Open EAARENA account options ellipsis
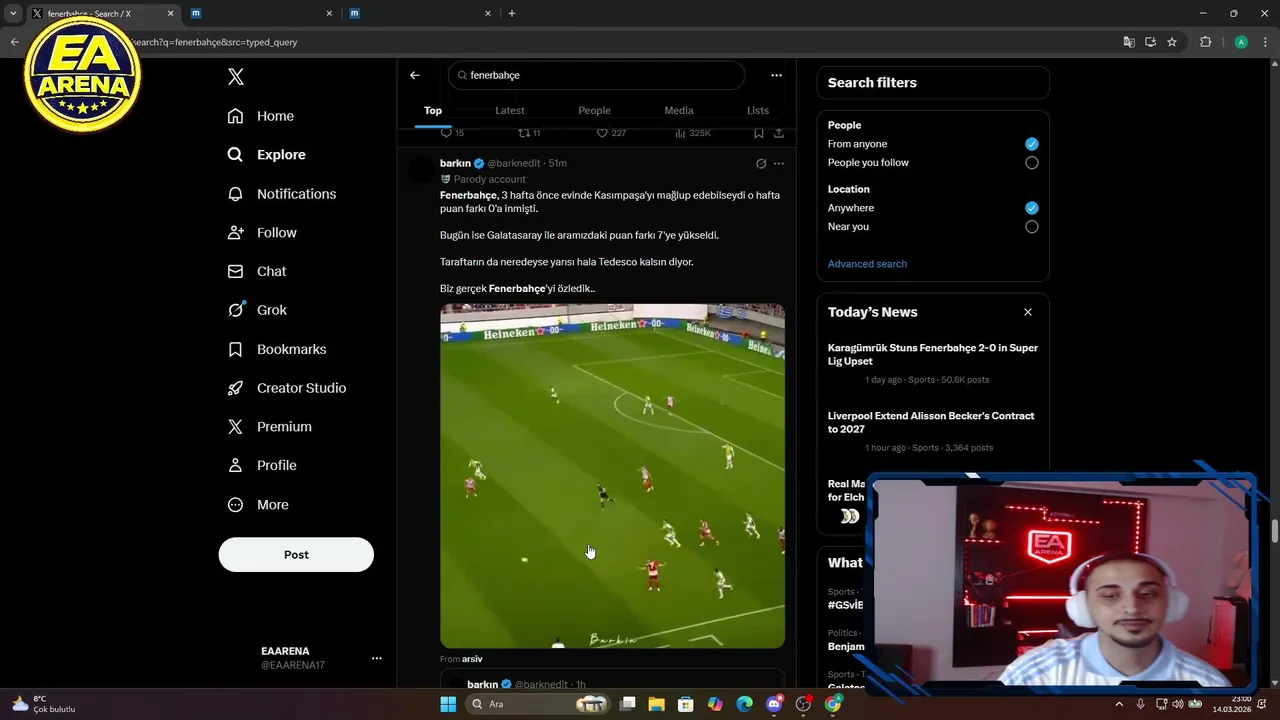Image resolution: width=1280 pixels, height=720 pixels. click(x=377, y=658)
